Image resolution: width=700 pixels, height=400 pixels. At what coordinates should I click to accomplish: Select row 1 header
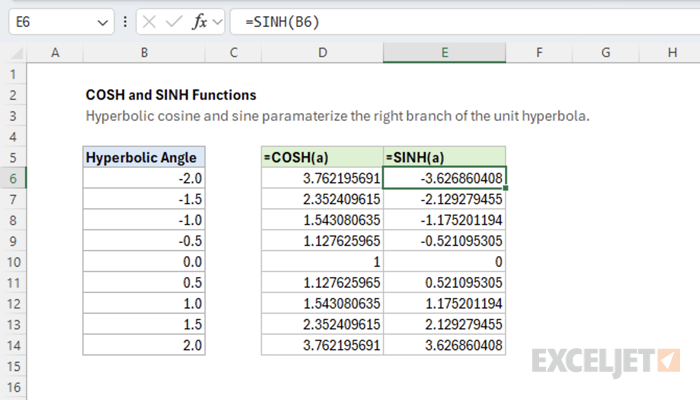13,74
